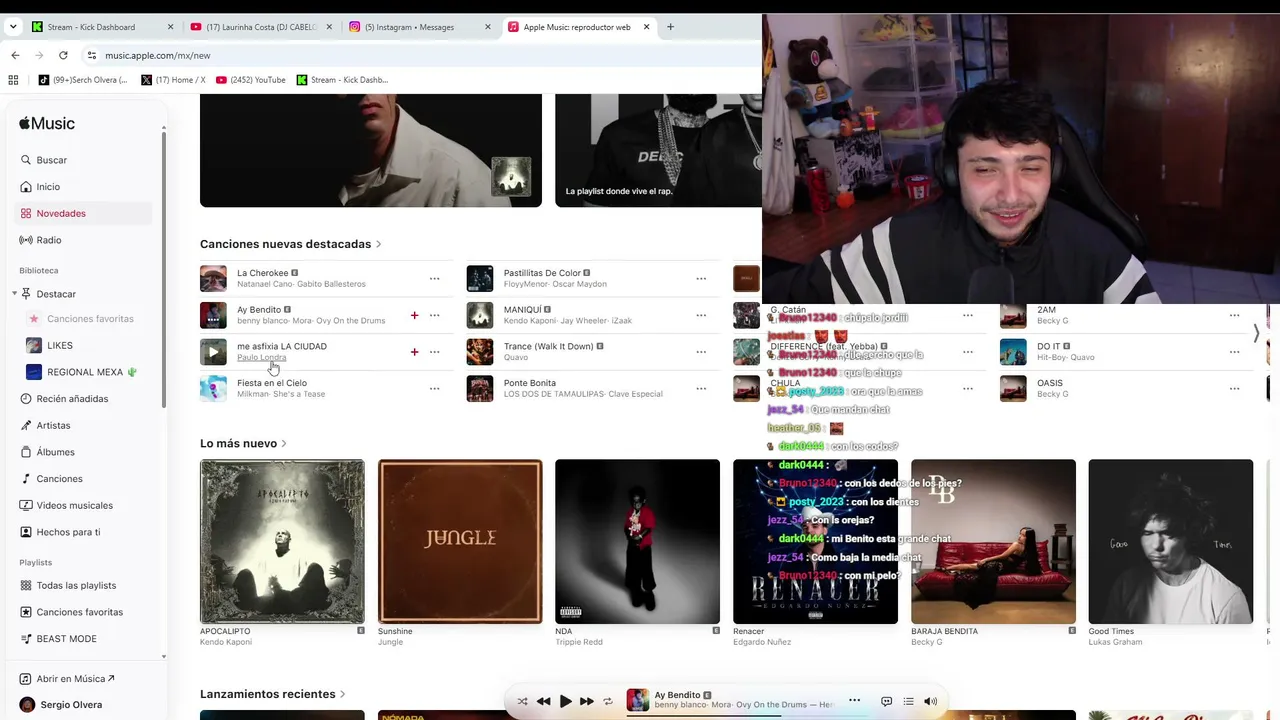
Task: Open more options for Ay Bendito row
Action: point(434,315)
